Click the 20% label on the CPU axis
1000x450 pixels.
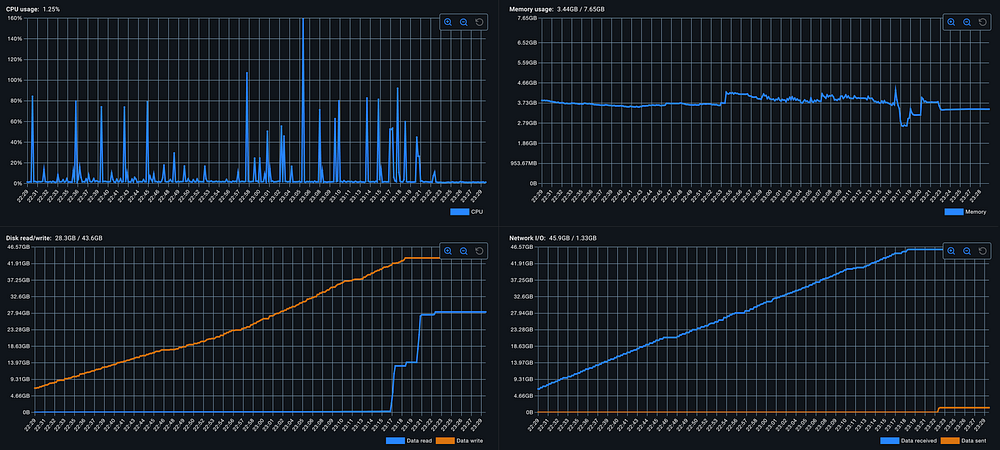(17, 163)
